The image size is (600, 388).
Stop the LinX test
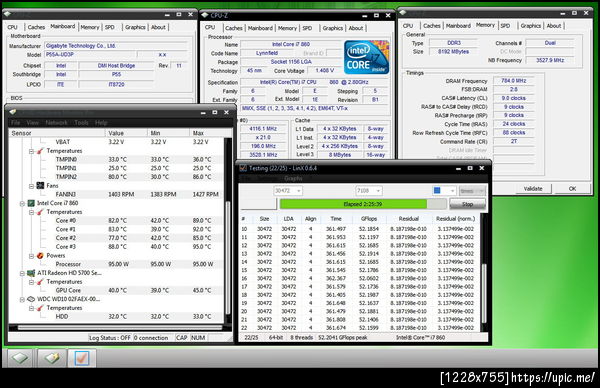468,204
